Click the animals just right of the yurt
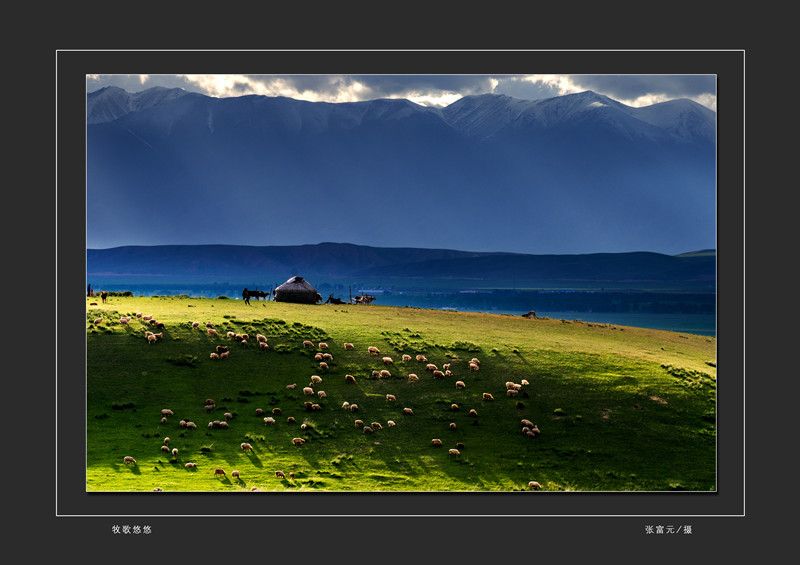This screenshot has width=800, height=565. (x=362, y=299)
